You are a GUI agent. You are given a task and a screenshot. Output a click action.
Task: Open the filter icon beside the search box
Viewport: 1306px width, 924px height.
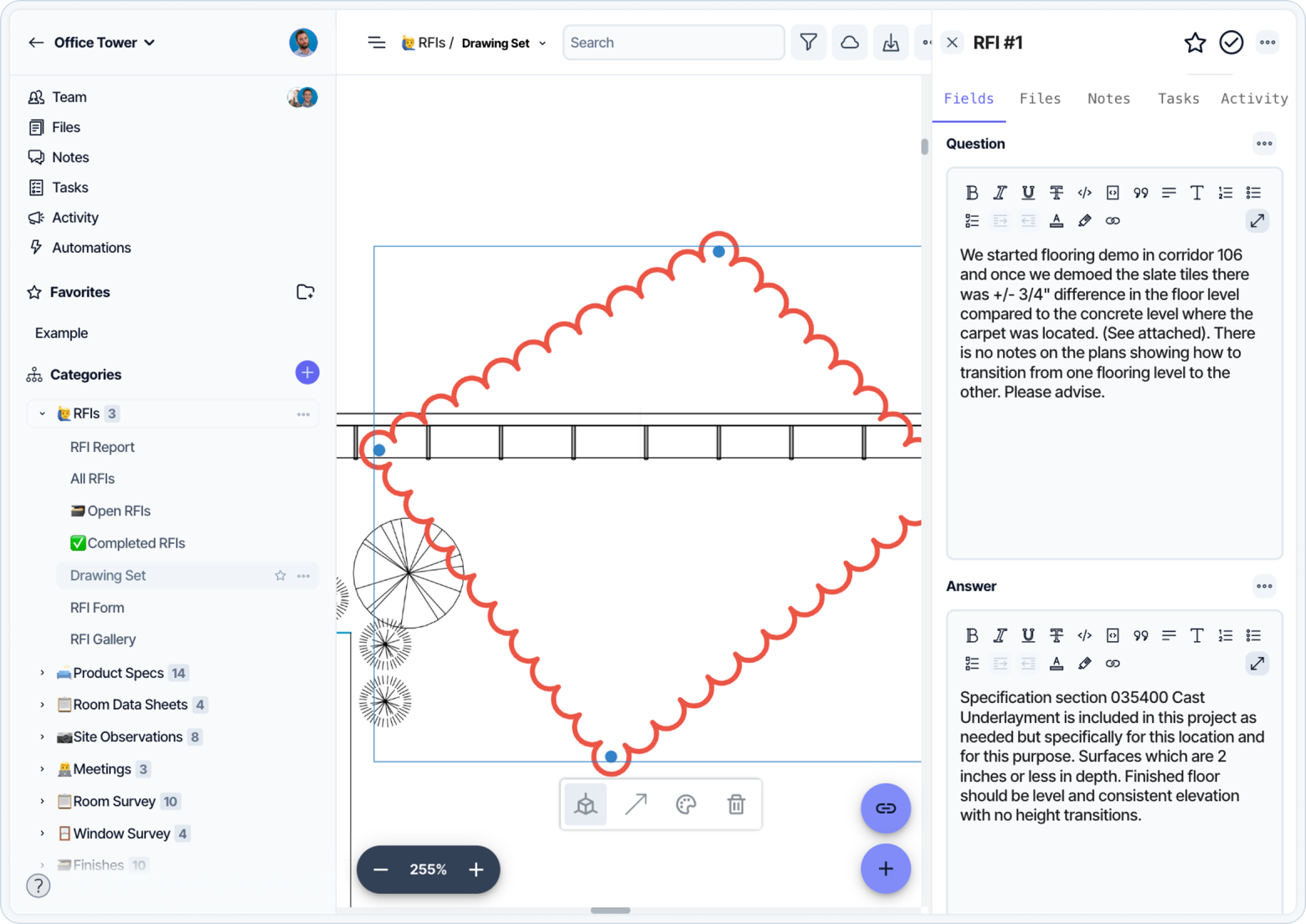(808, 43)
